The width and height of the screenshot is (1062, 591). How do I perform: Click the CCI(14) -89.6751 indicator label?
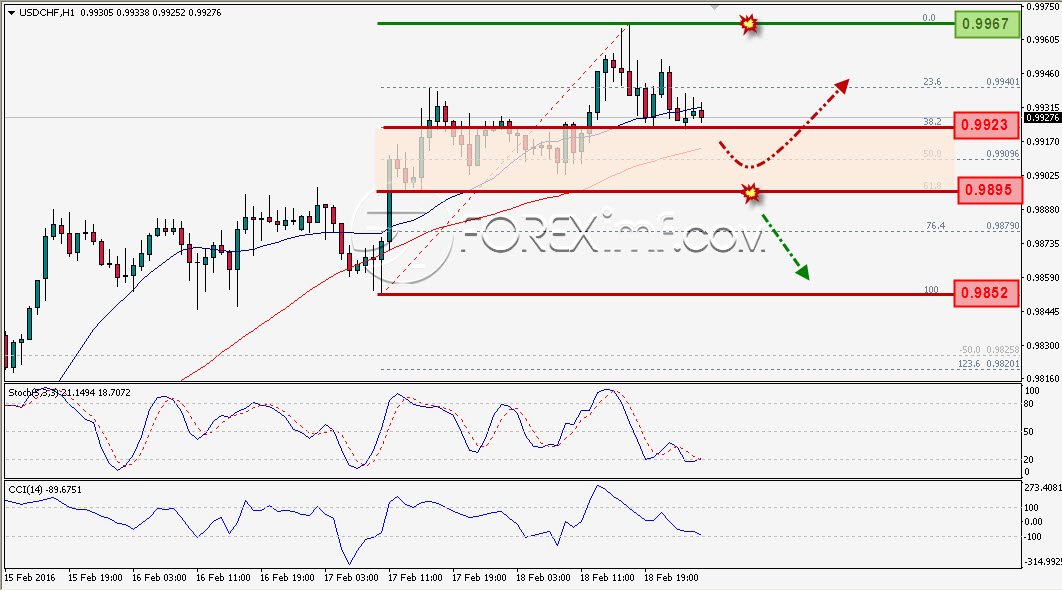(x=45, y=489)
